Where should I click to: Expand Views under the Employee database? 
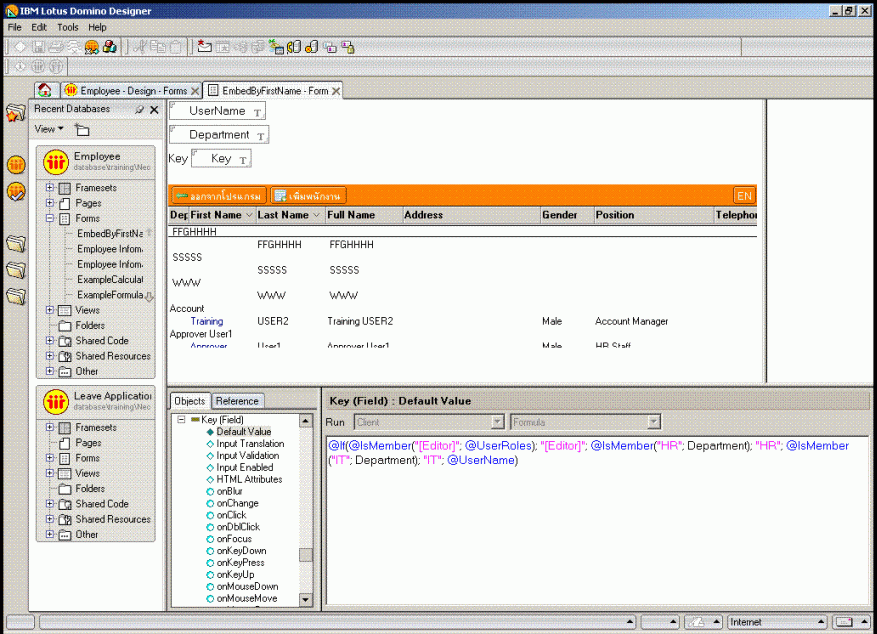pos(50,310)
